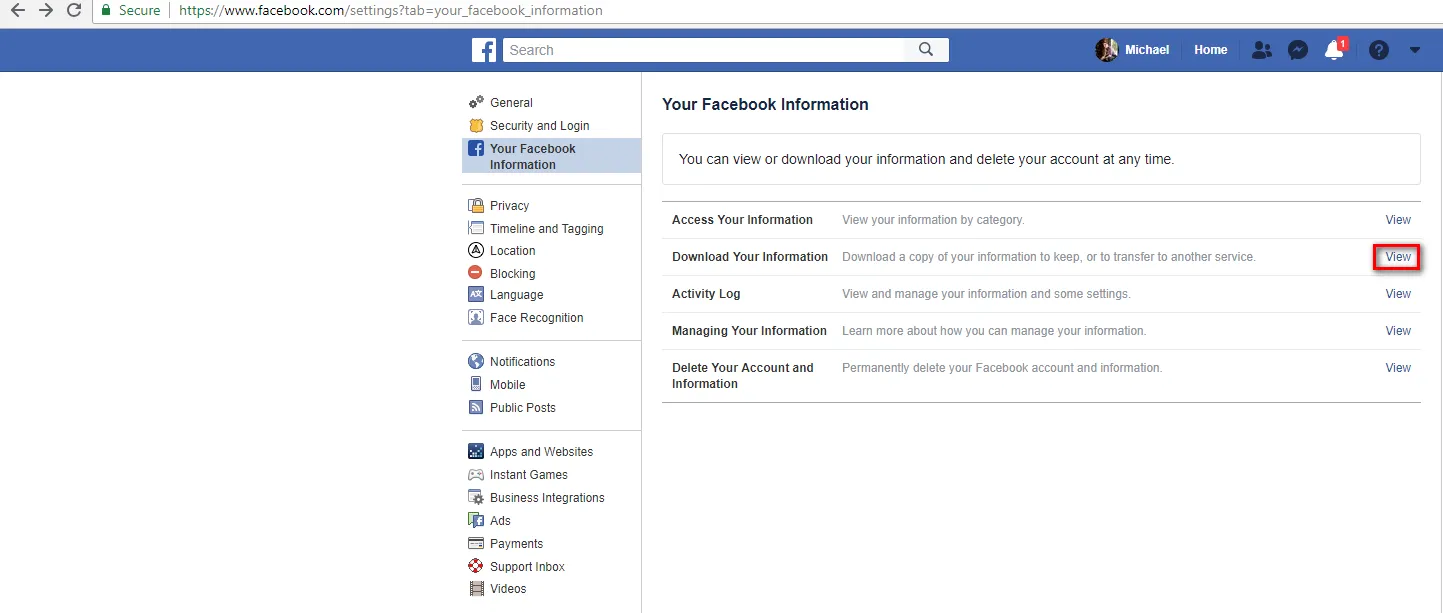Open the friend requests icon
This screenshot has width=1443, height=613.
[x=1261, y=49]
